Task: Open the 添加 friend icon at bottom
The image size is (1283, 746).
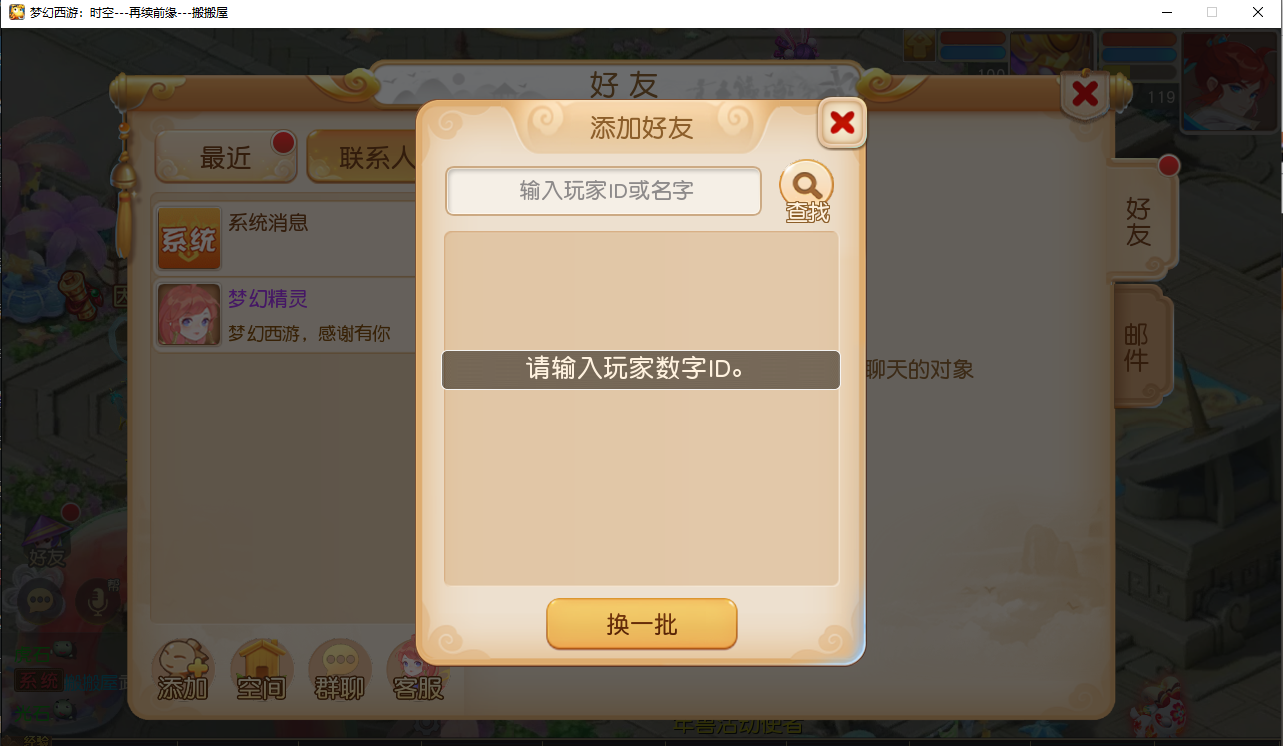Action: coord(182,670)
